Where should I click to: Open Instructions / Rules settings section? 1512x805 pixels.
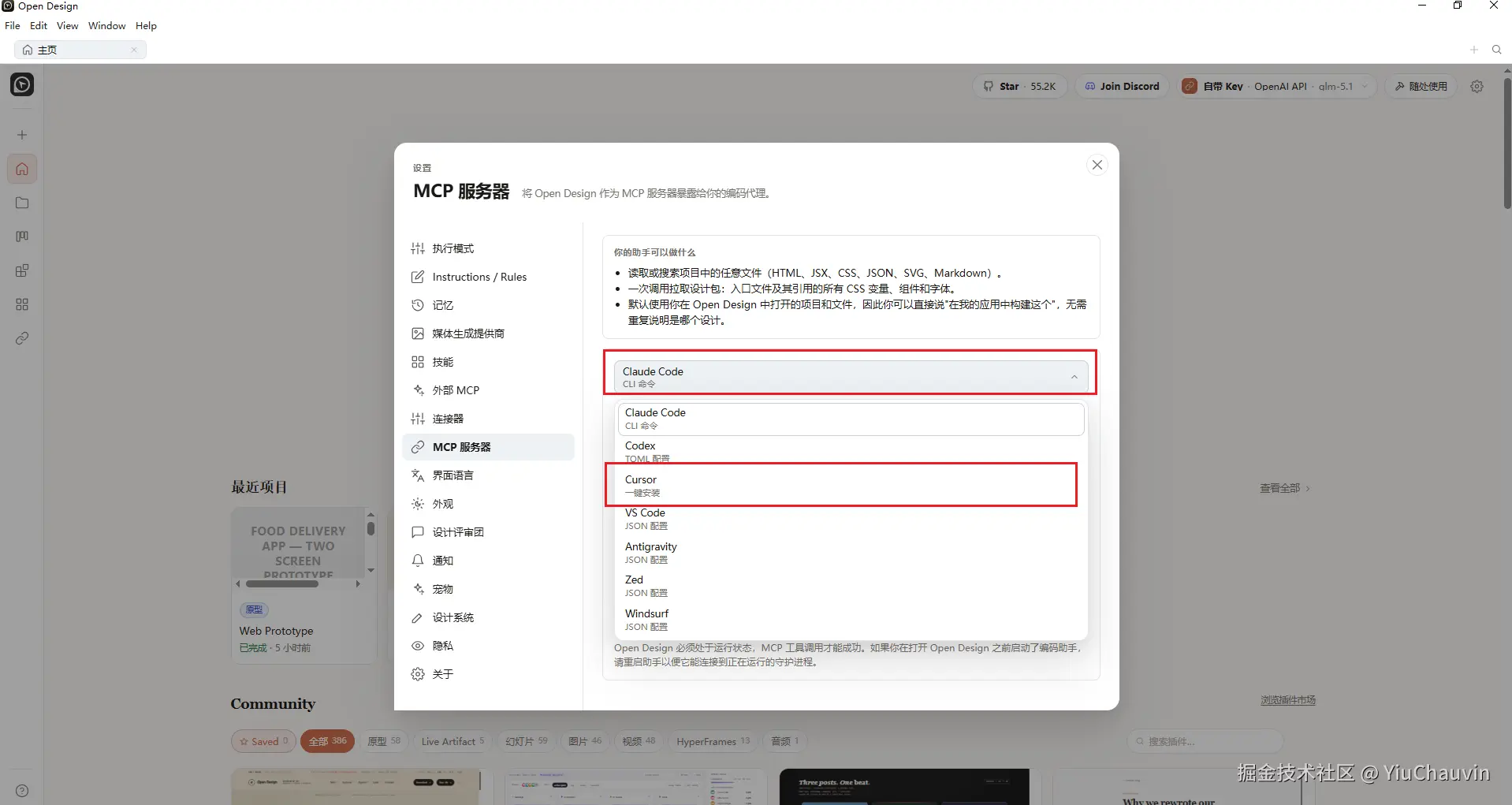pos(489,277)
